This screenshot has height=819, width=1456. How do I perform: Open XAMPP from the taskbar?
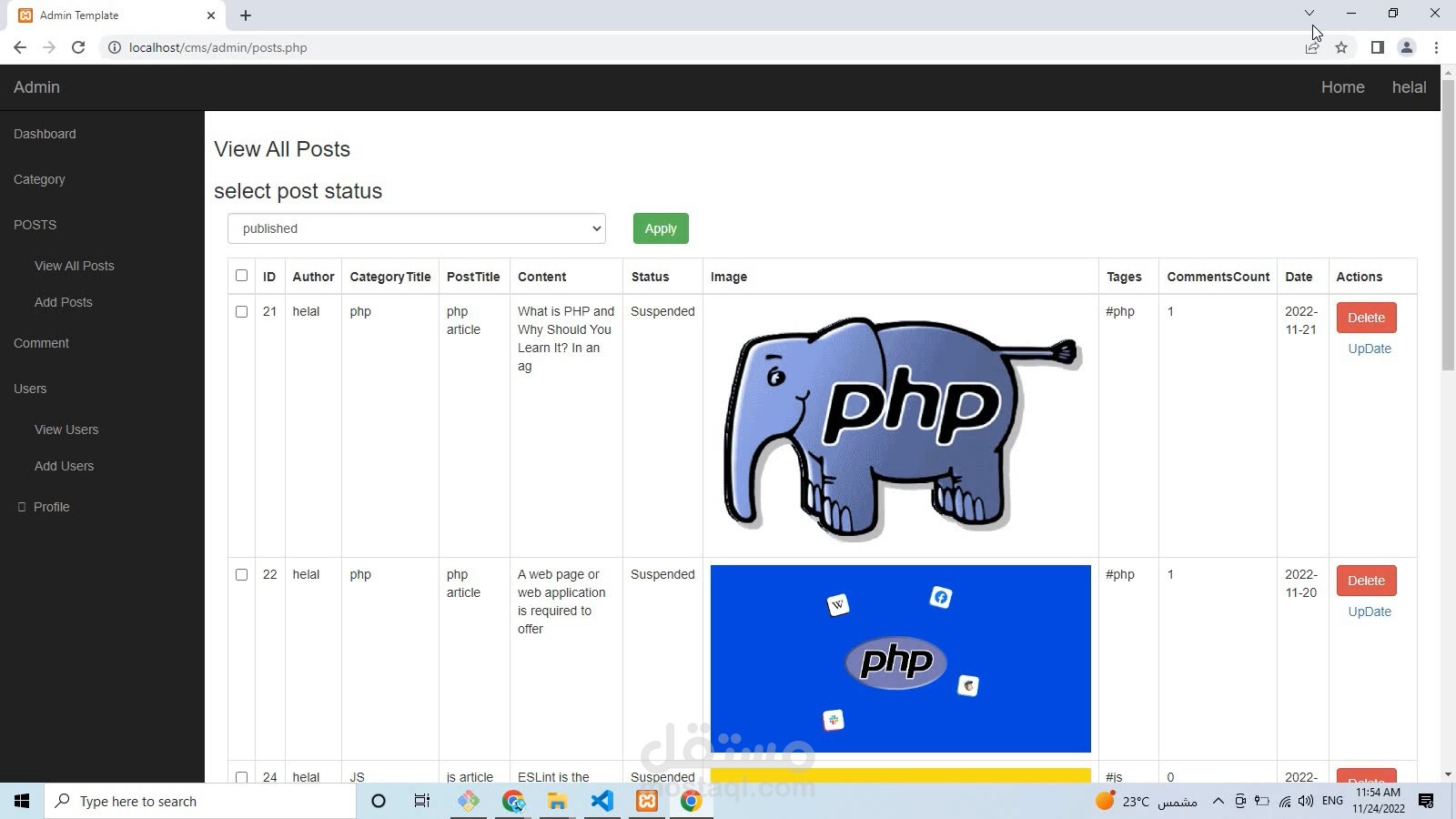click(647, 801)
